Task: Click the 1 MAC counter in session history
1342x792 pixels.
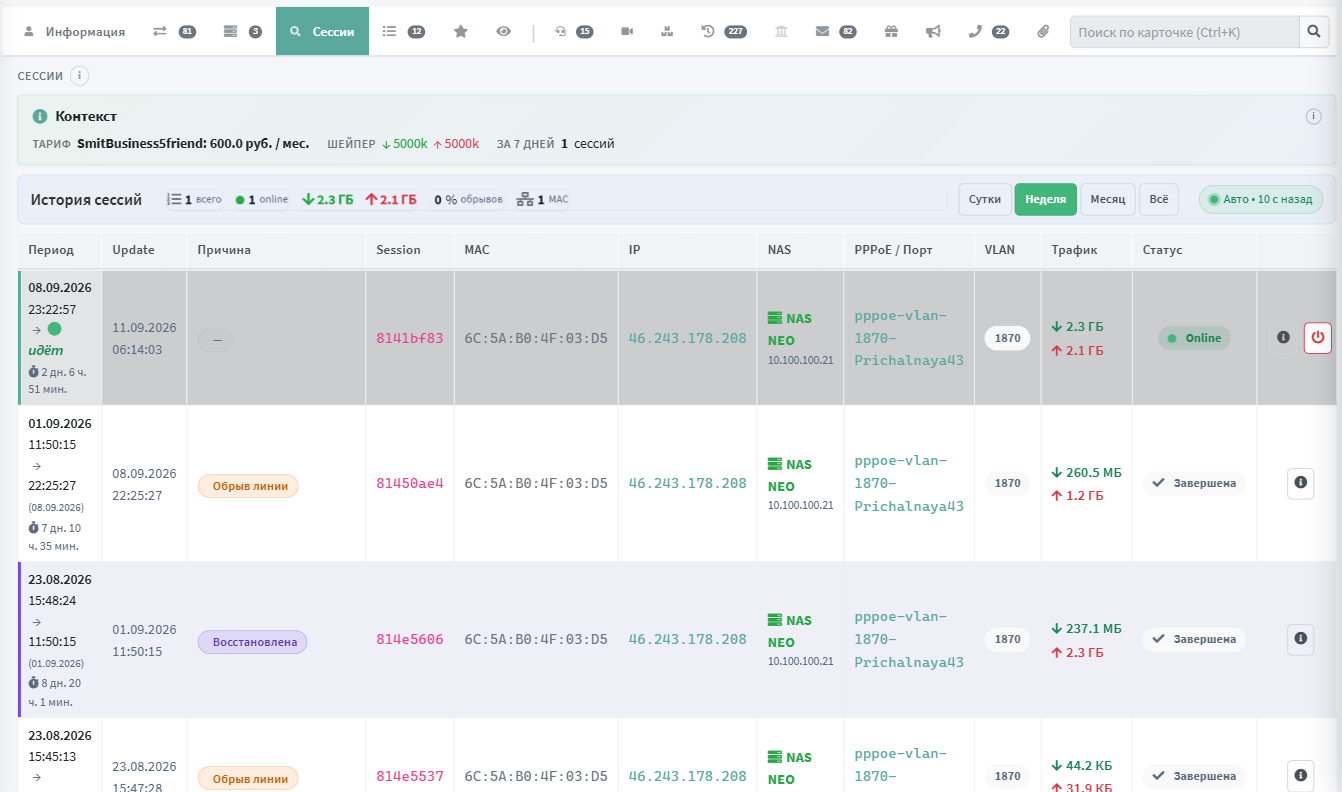Action: point(543,199)
